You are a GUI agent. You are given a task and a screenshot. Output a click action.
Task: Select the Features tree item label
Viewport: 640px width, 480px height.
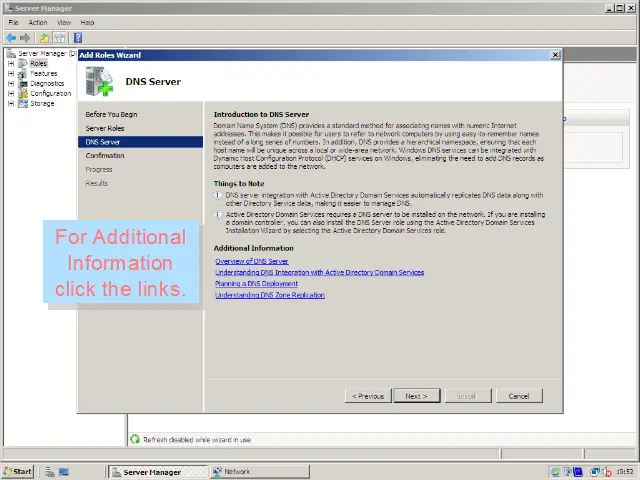click(x=44, y=73)
